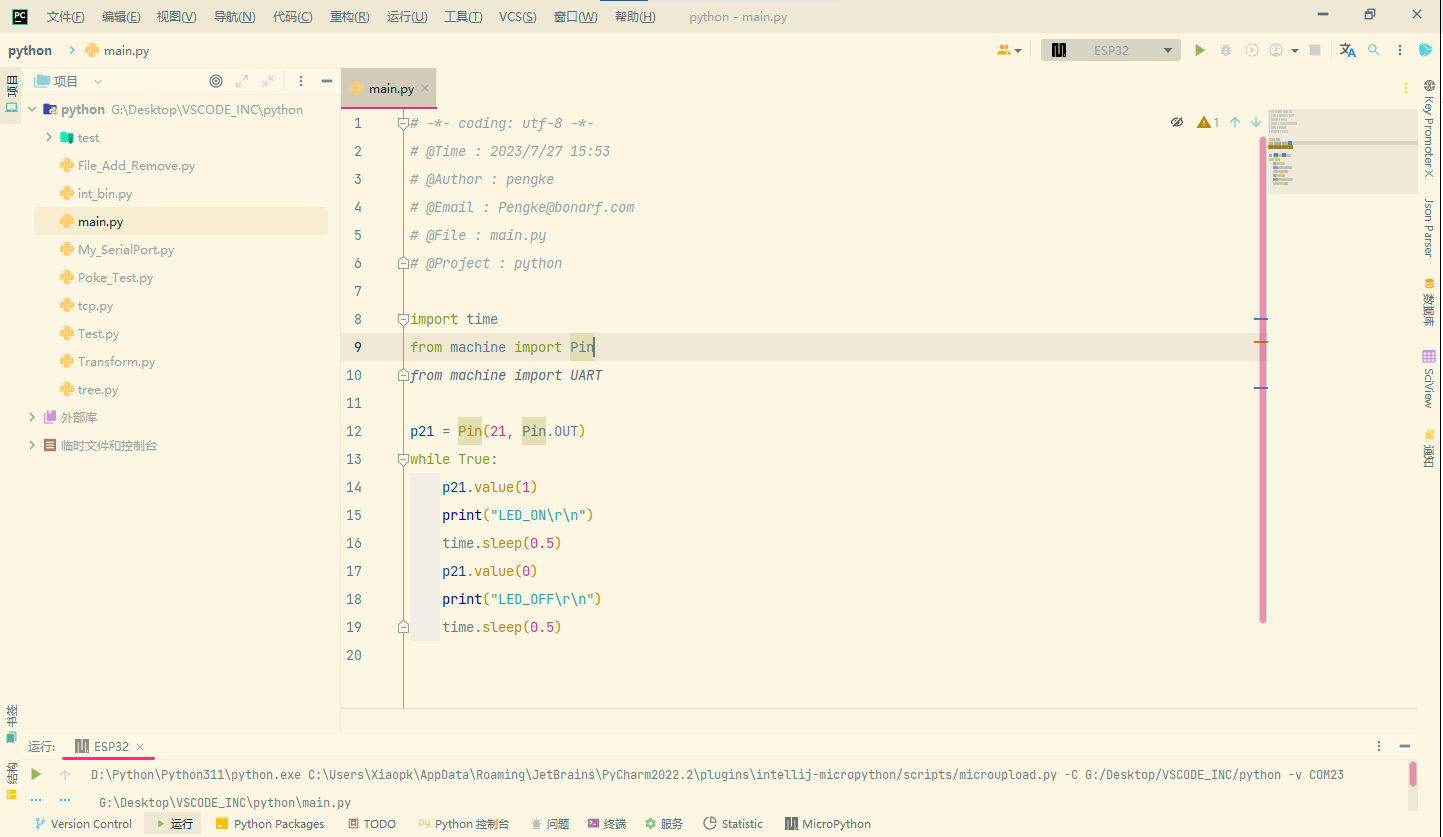This screenshot has width=1443, height=837.
Task: Toggle the reader mode crossed-eye icon
Action: point(1177,122)
